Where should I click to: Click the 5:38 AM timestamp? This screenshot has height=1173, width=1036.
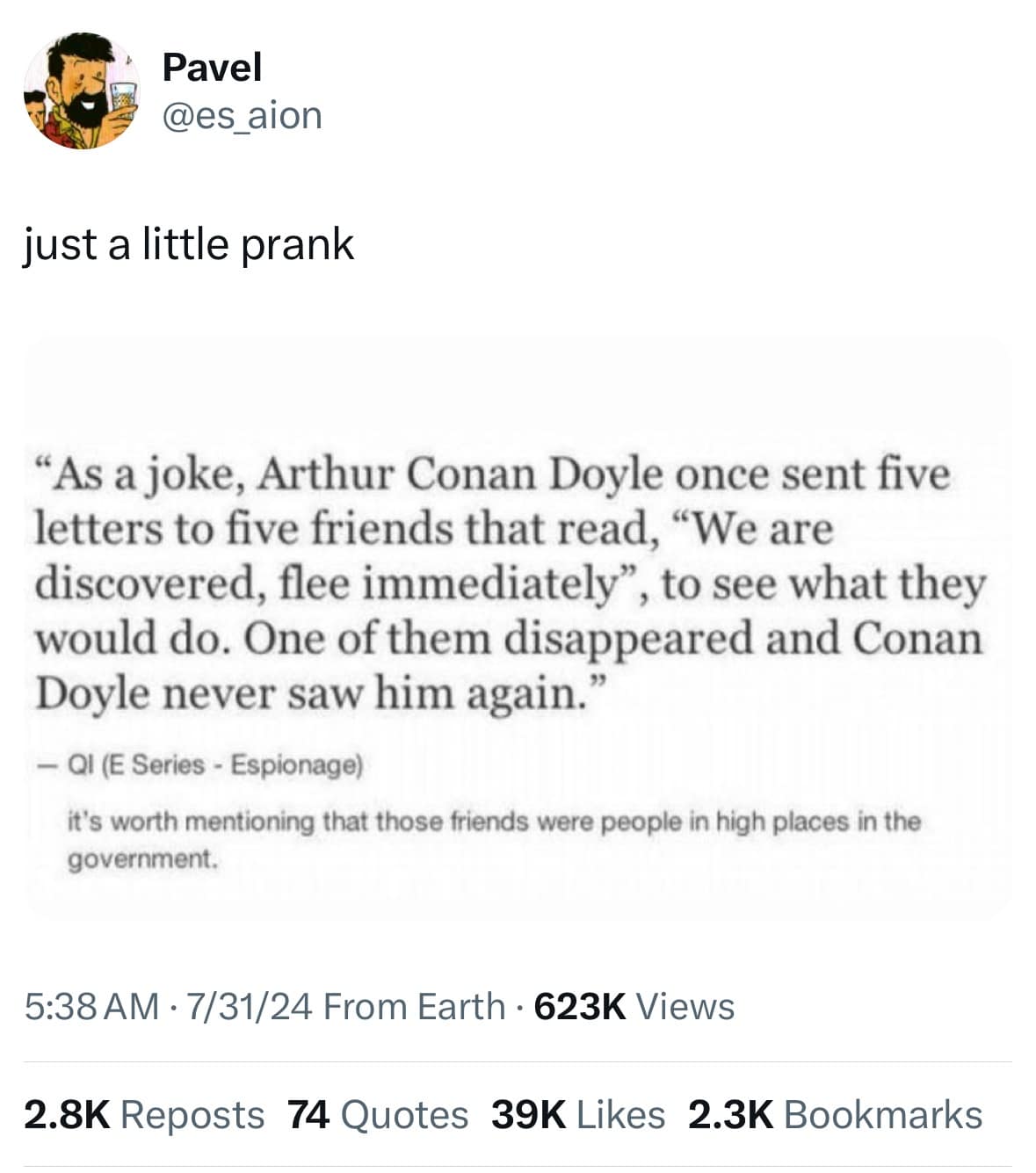coord(91,1007)
